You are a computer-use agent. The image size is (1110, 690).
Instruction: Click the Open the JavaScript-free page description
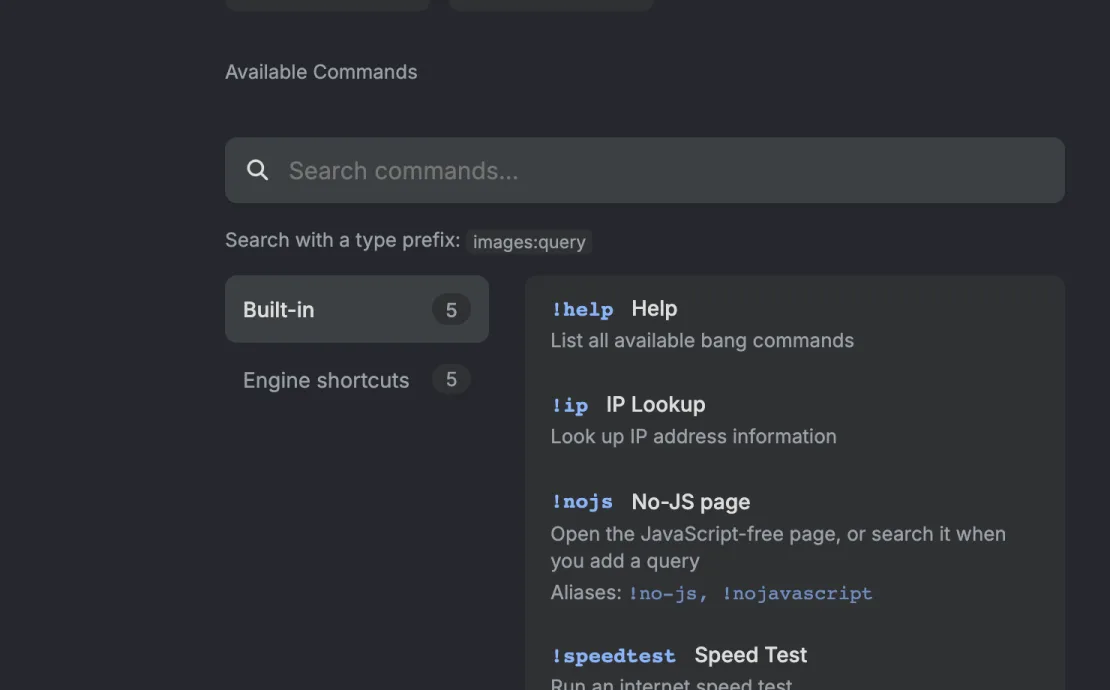point(778,547)
